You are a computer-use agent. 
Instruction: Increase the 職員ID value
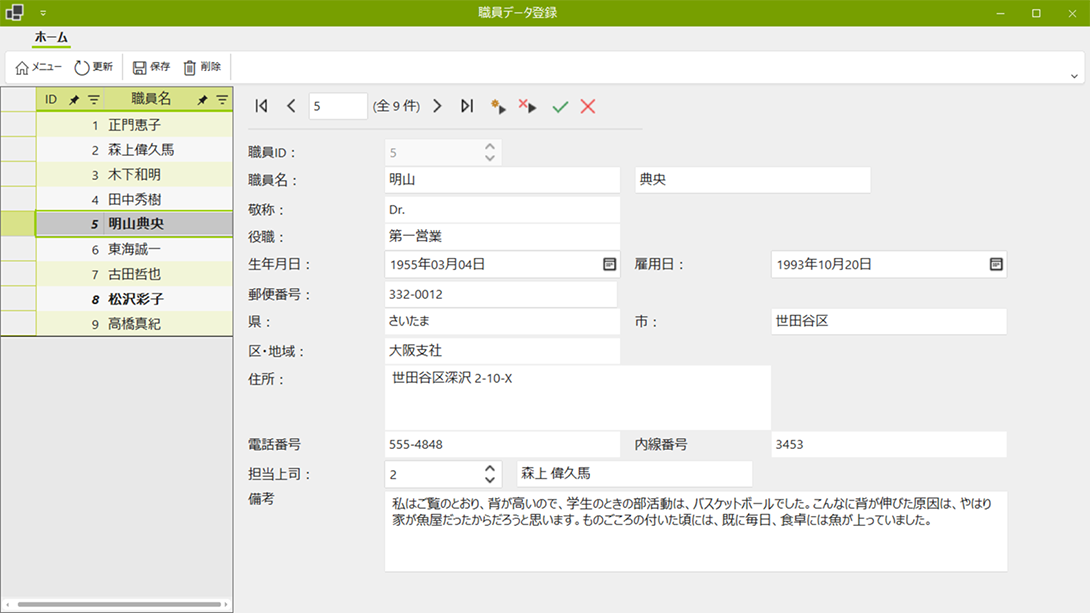click(x=490, y=147)
